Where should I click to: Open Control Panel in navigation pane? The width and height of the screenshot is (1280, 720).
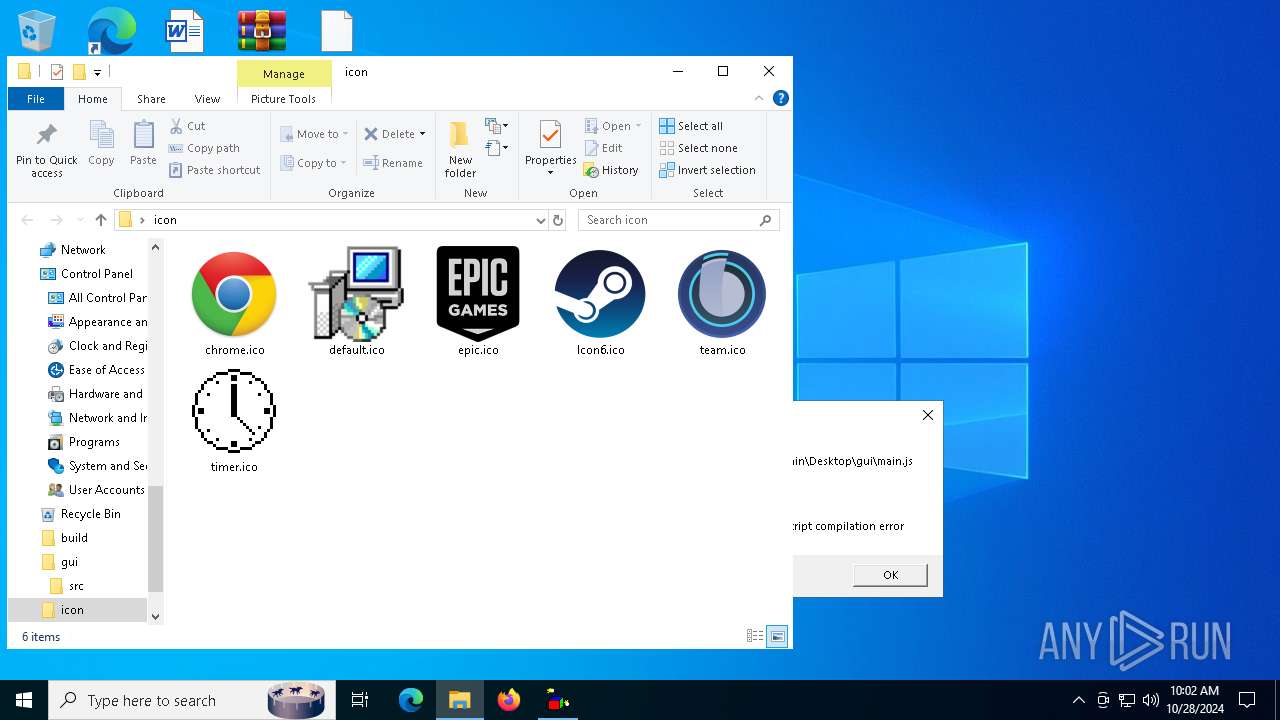(x=96, y=274)
